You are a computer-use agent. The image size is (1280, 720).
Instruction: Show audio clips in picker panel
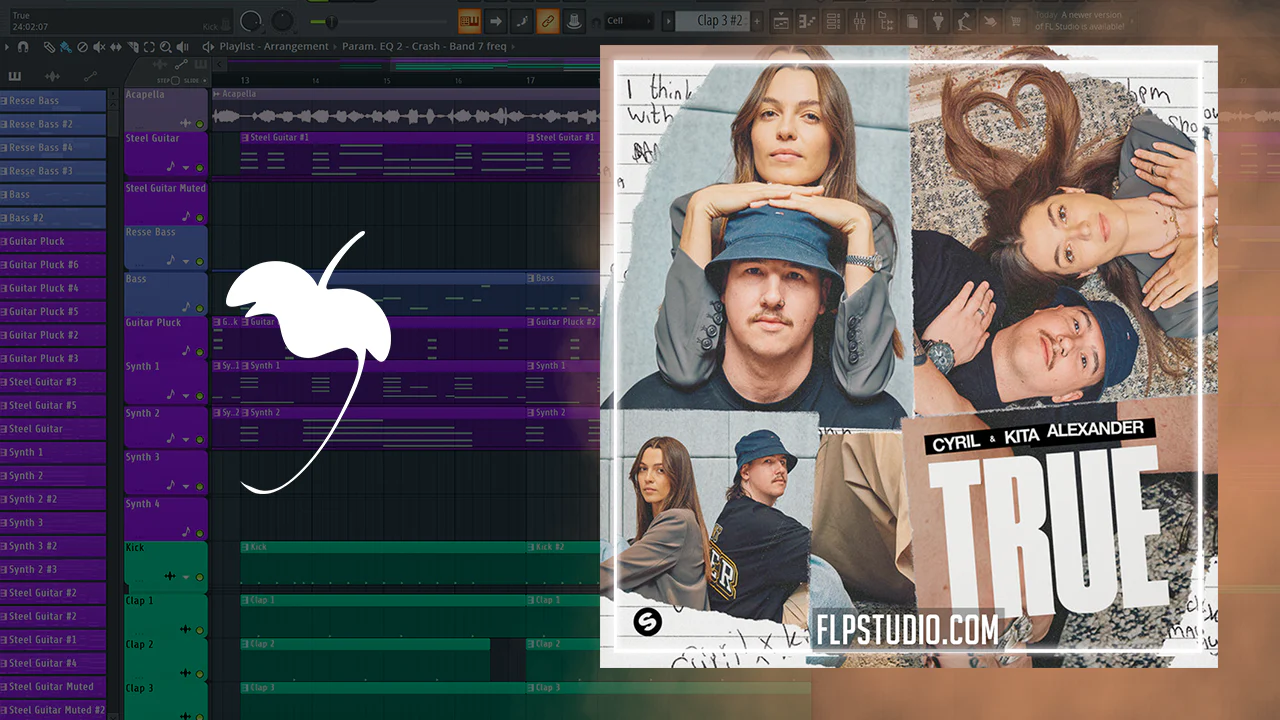click(53, 77)
